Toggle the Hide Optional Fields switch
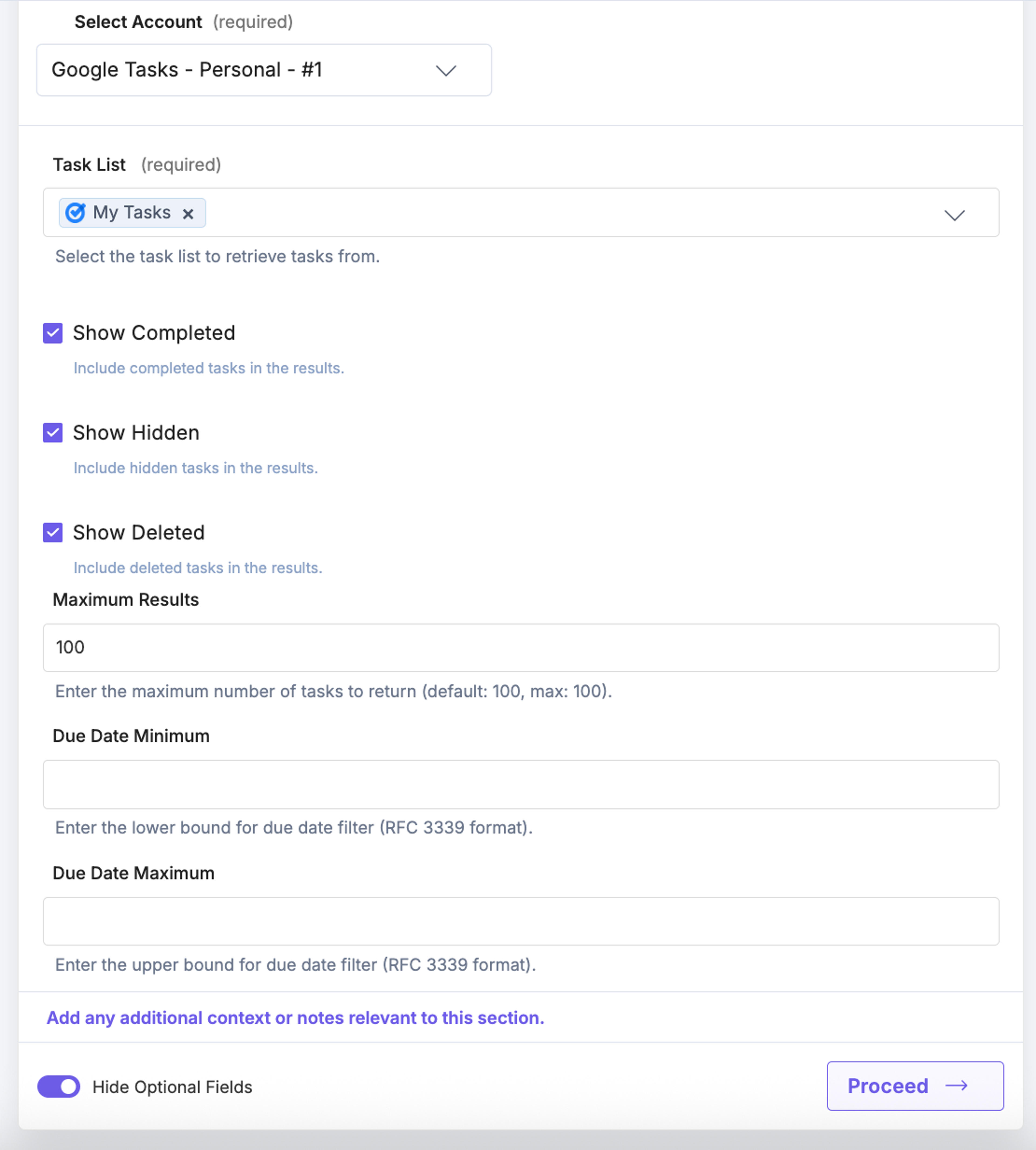The width and height of the screenshot is (1036, 1150). coord(59,1086)
